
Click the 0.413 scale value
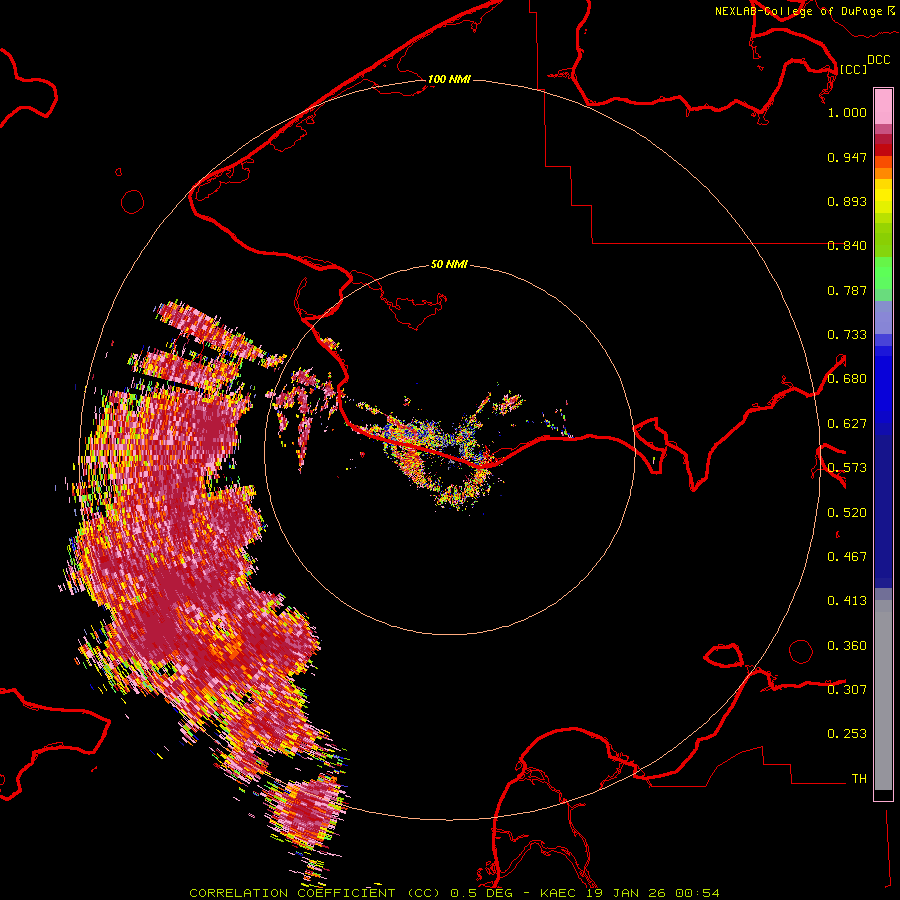[x=847, y=601]
